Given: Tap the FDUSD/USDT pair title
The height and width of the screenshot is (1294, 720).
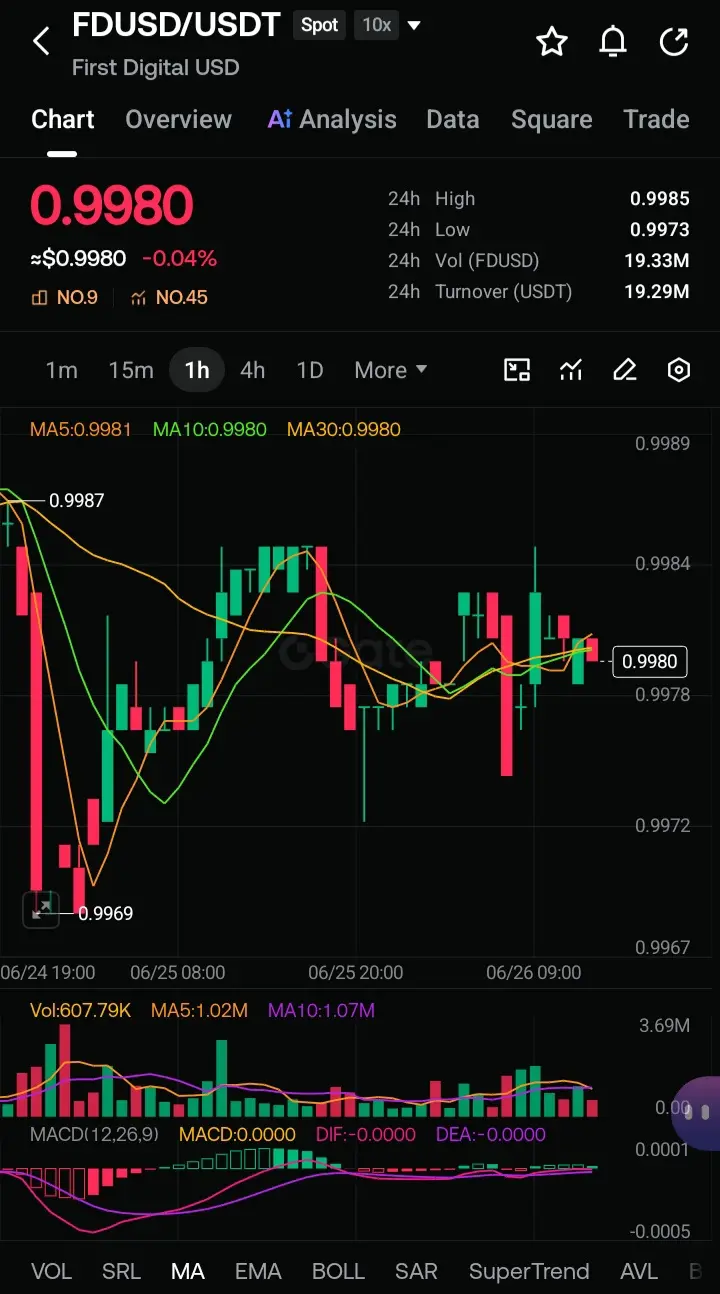Looking at the screenshot, I should [x=176, y=25].
